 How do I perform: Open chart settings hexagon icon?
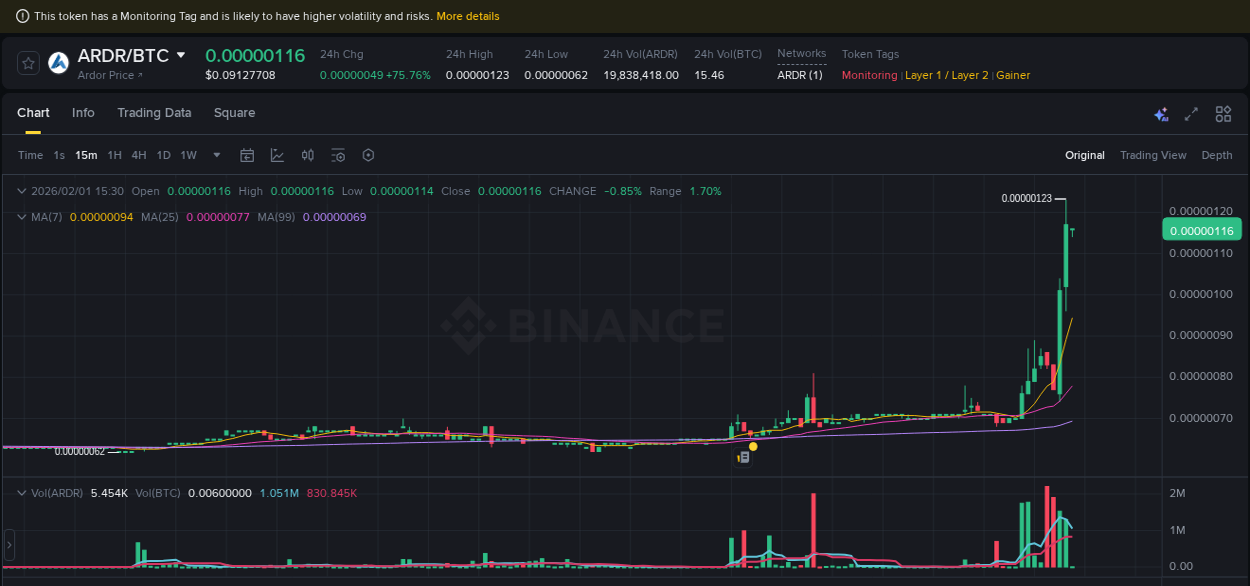[368, 155]
